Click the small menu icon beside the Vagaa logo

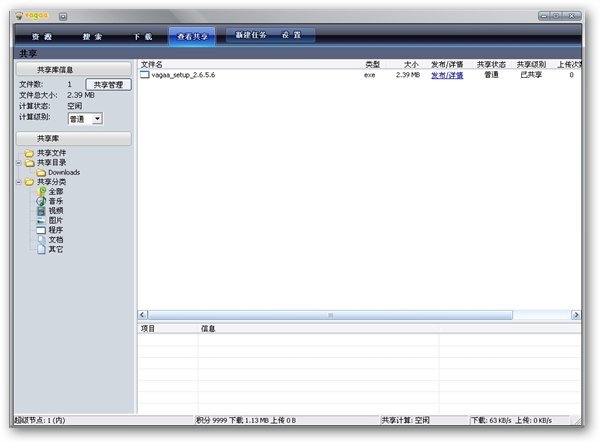click(x=63, y=16)
